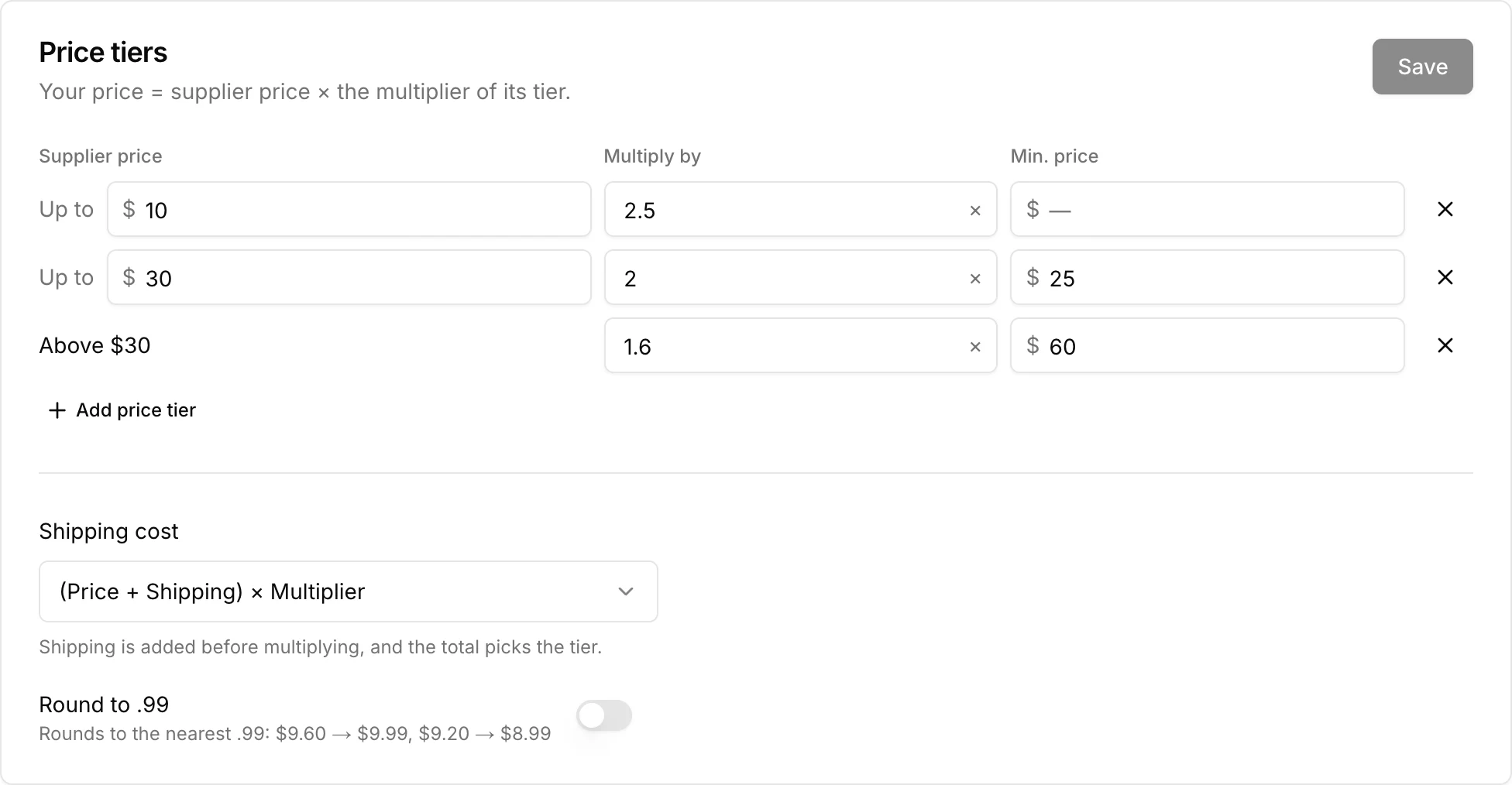Viewport: 1512px width, 785px height.
Task: Save the price tiers
Action: click(1422, 67)
